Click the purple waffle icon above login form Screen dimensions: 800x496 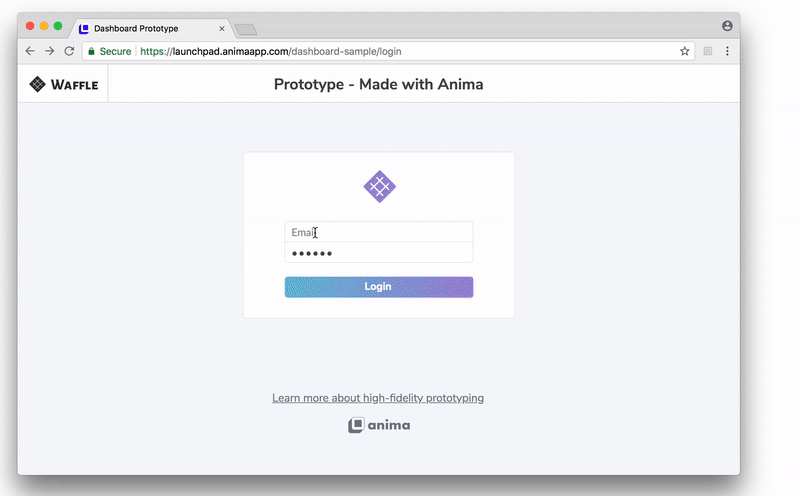(x=379, y=186)
